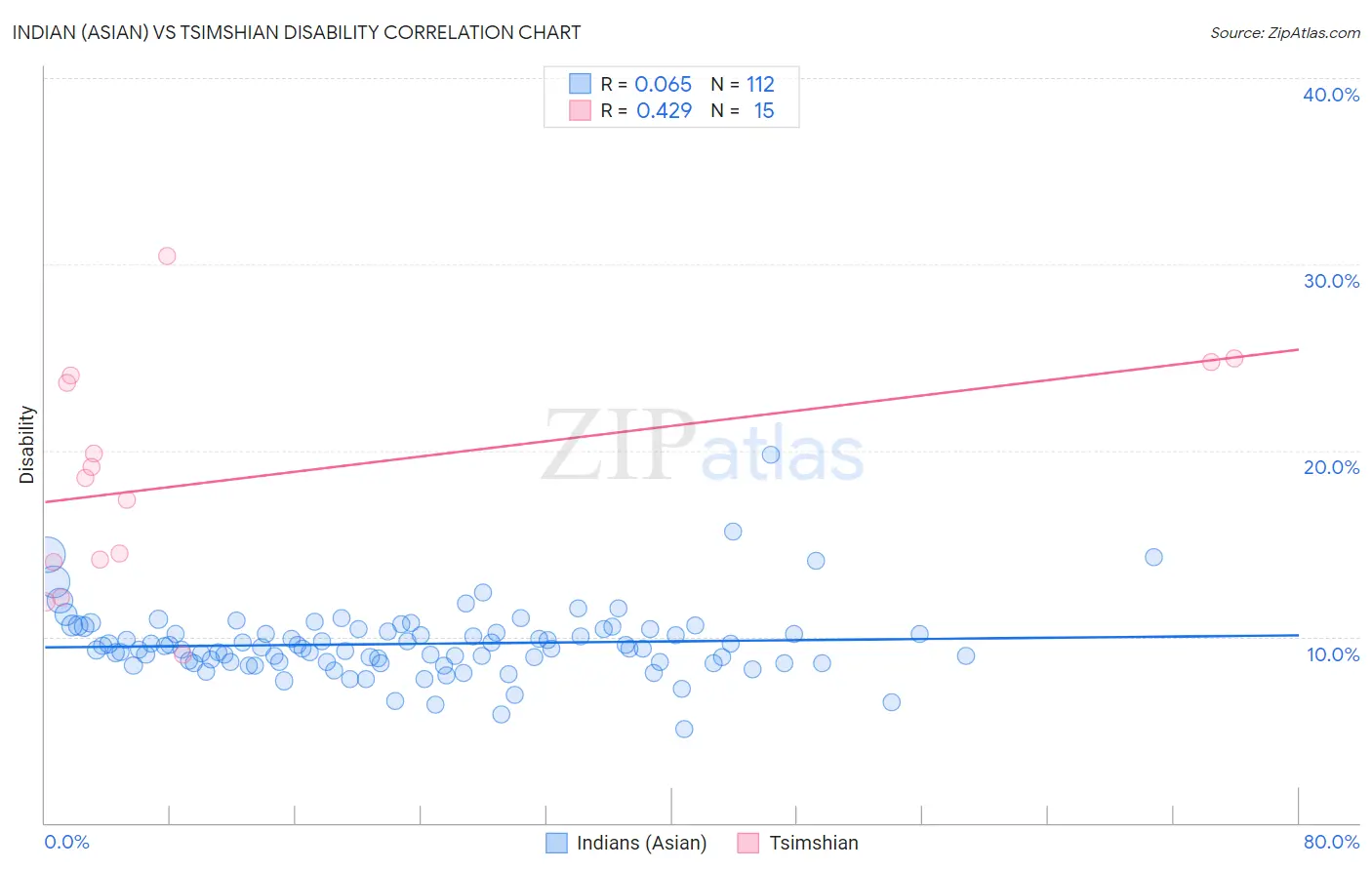Click the pink Tsimshian legend swatch

748,843
